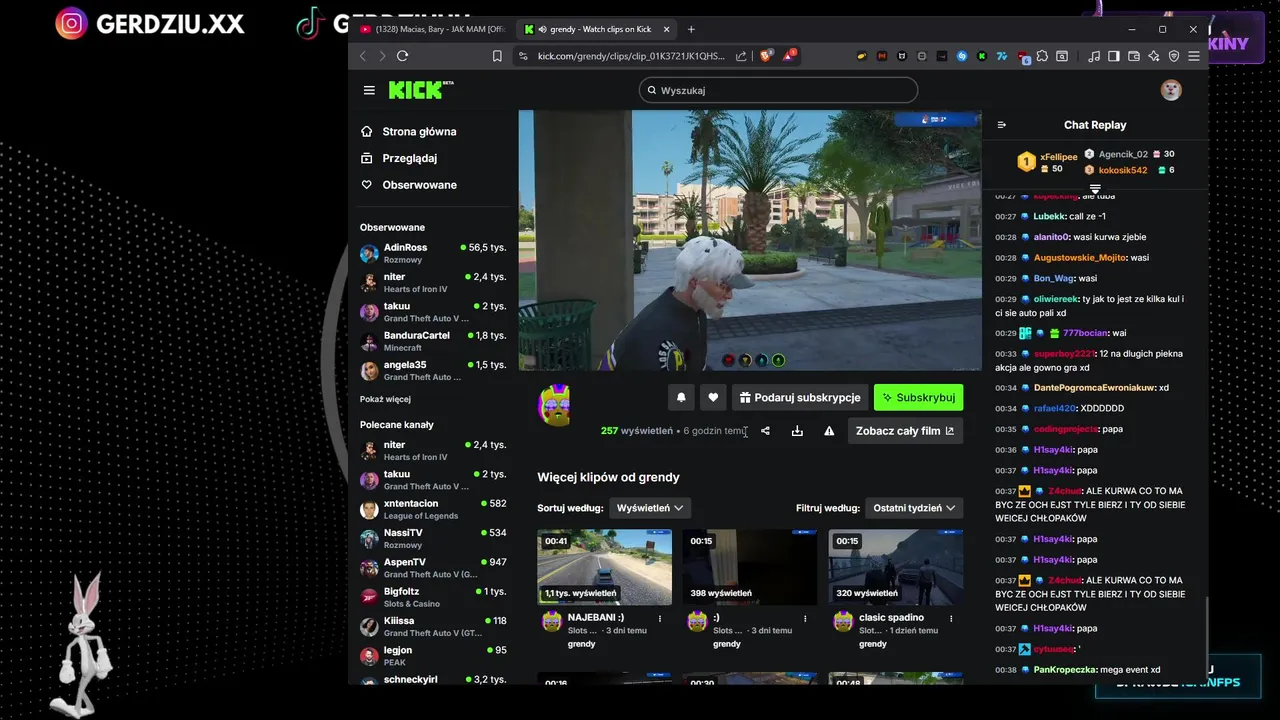Screen dimensions: 1280x720
Task: Play the clasic spadino clip thumbnail
Action: click(896, 567)
